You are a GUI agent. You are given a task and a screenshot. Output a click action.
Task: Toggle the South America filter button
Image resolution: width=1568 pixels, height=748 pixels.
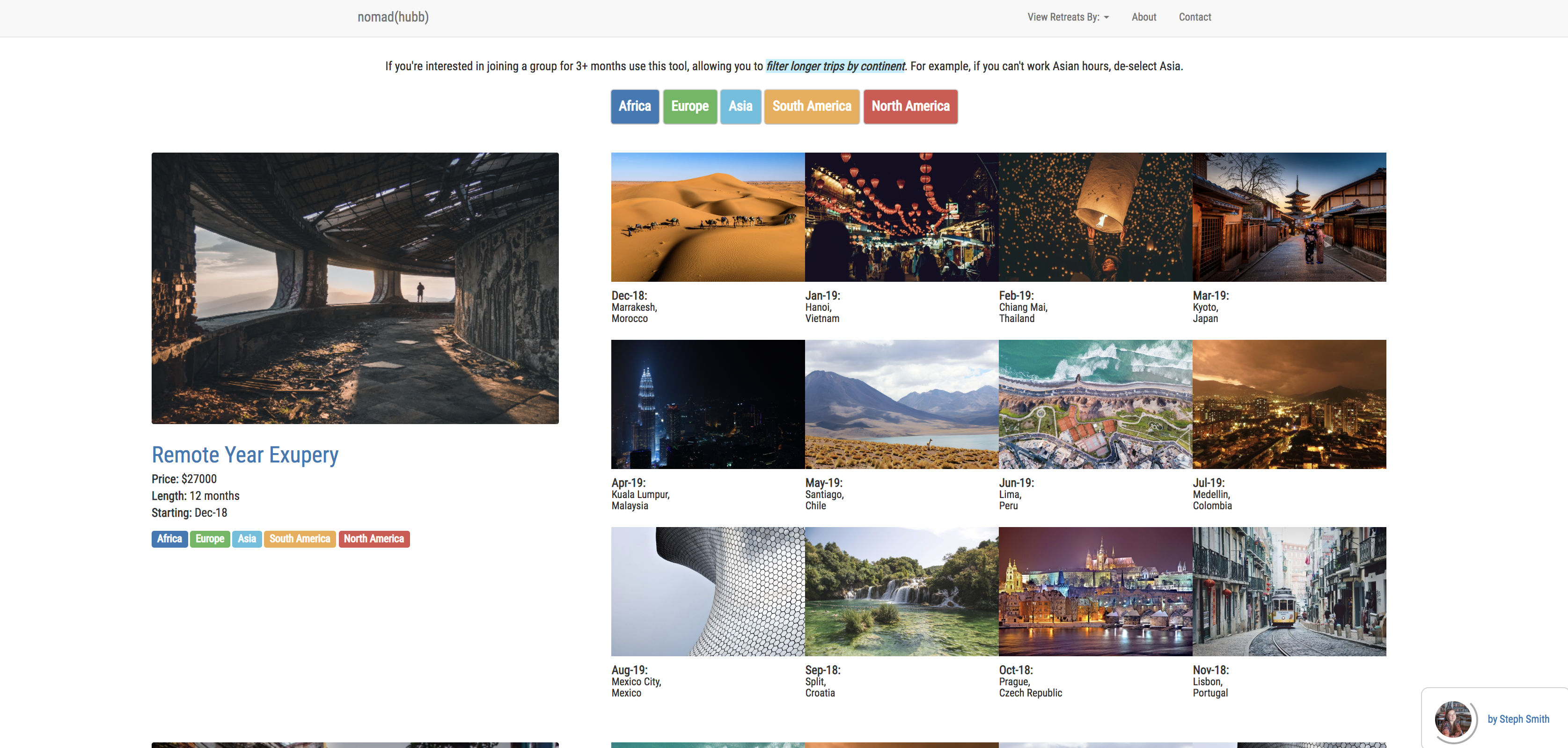pos(812,107)
